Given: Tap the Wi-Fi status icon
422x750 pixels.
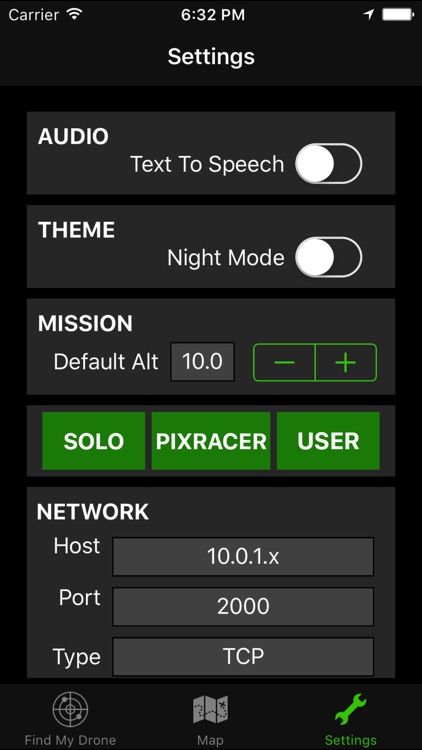Looking at the screenshot, I should tap(74, 14).
